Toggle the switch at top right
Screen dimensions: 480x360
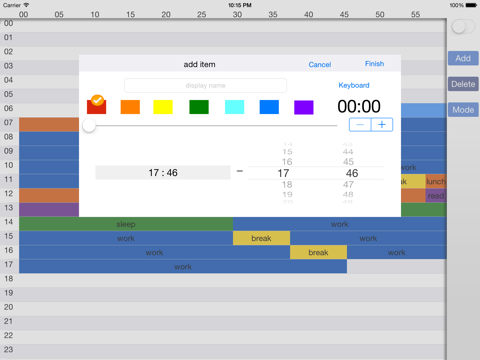pos(463,27)
